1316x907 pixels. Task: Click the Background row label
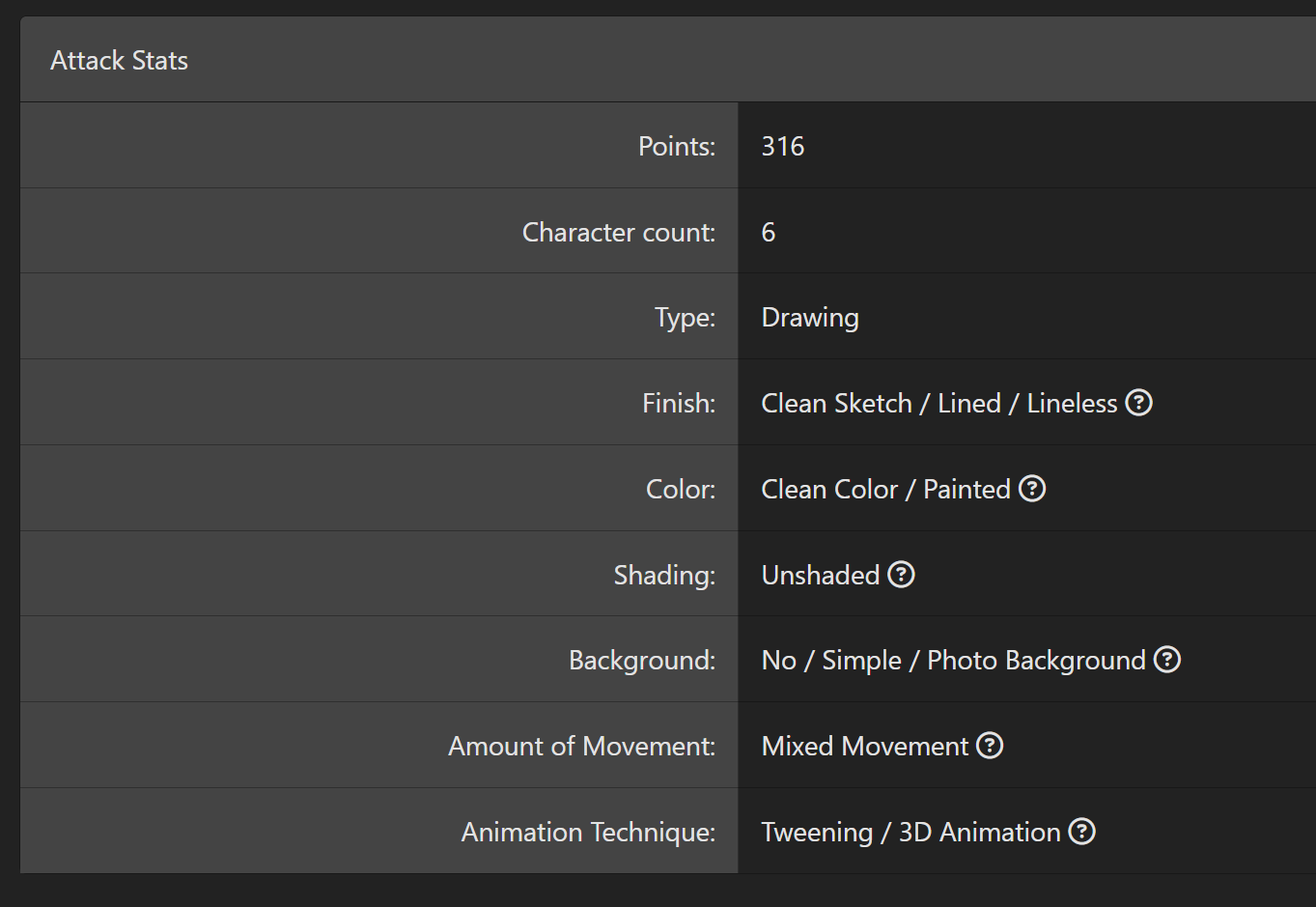click(642, 661)
